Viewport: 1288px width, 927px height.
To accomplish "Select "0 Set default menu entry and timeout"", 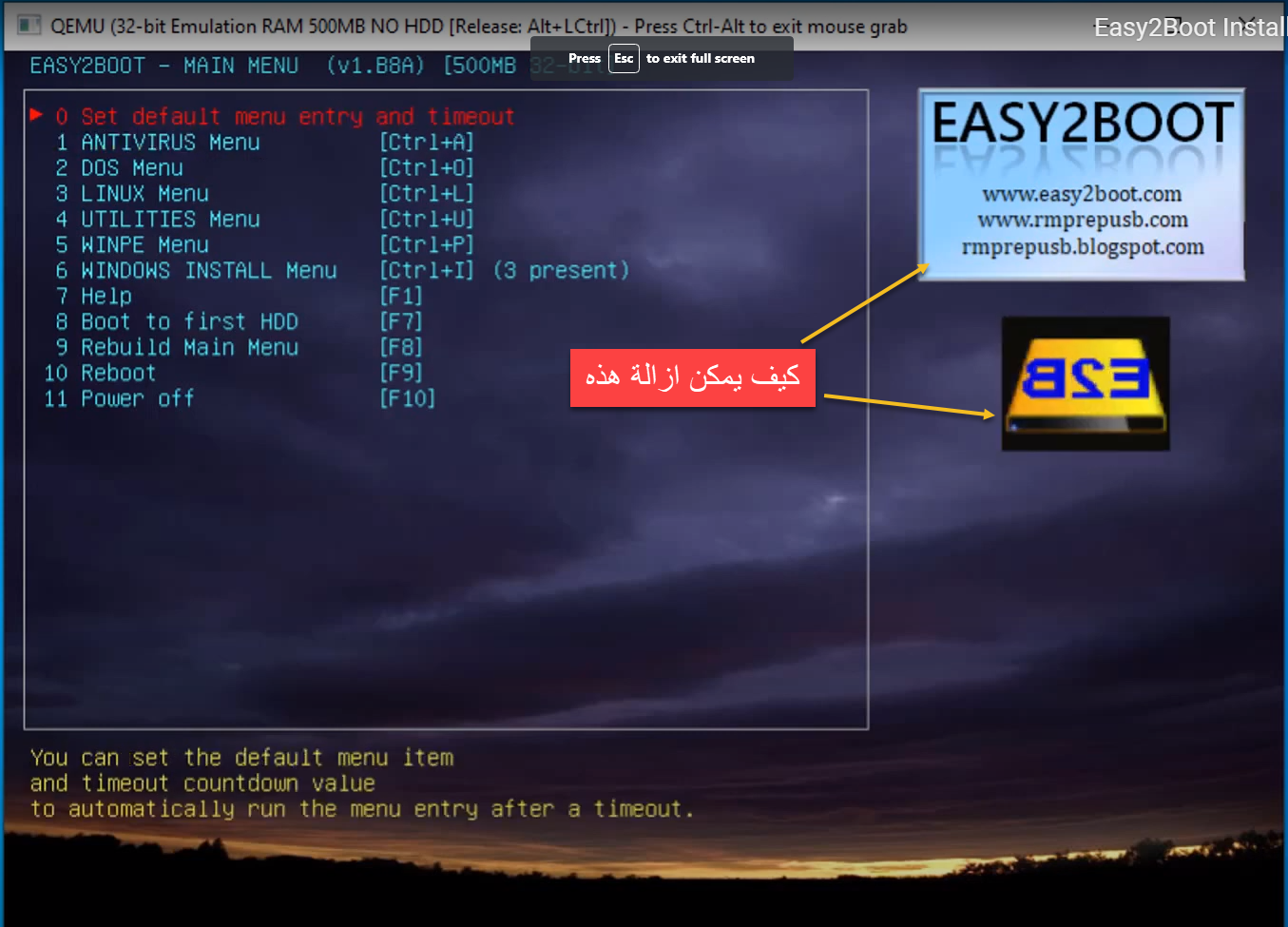I will [284, 117].
